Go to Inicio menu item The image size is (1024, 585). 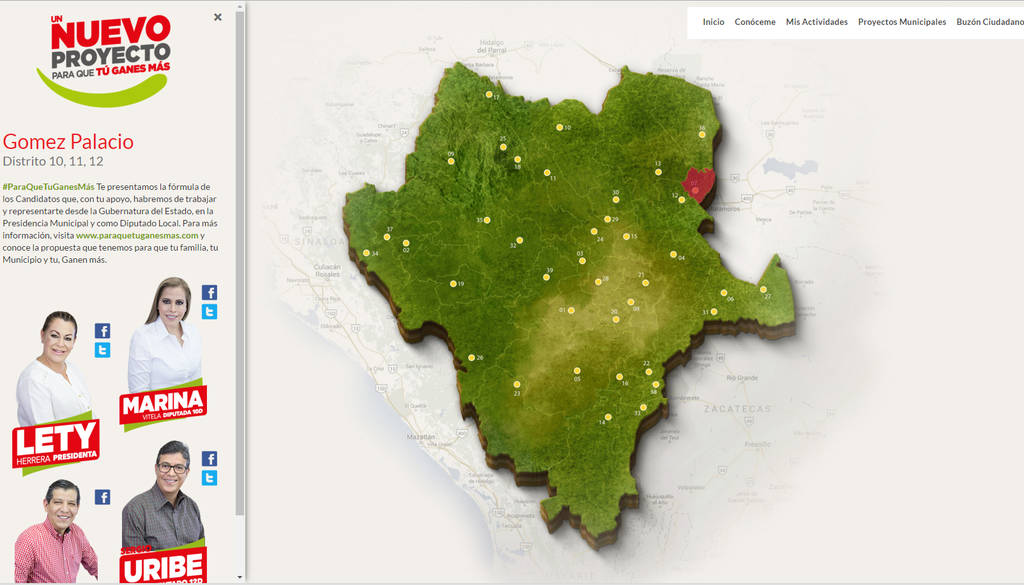click(713, 22)
